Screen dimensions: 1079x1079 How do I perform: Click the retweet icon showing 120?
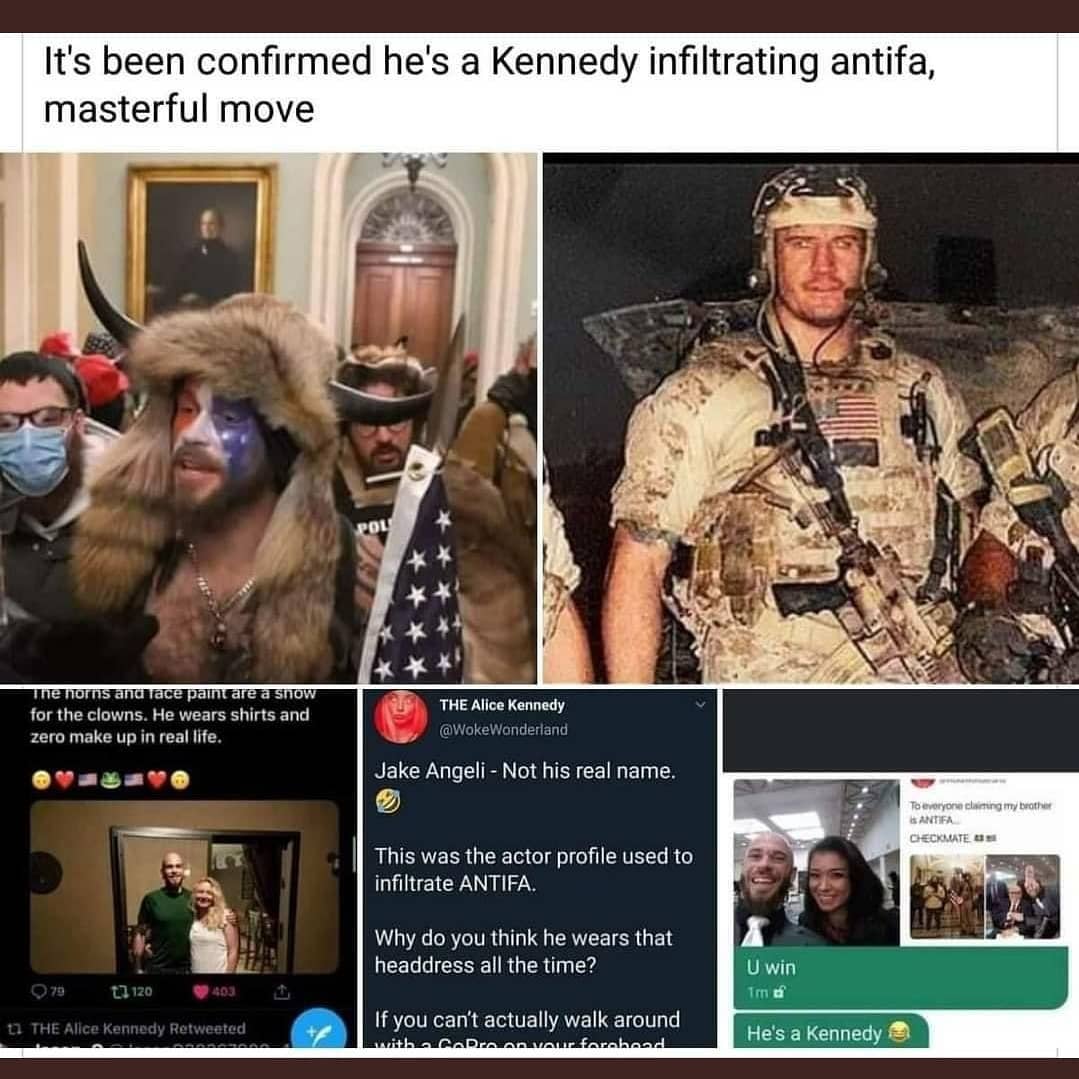point(132,991)
